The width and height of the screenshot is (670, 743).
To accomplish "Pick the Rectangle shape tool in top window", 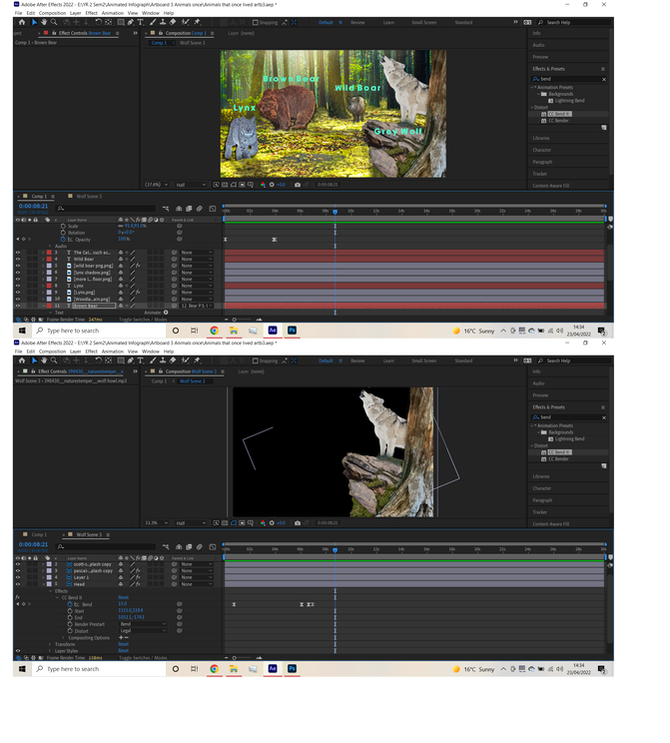I will click(121, 22).
